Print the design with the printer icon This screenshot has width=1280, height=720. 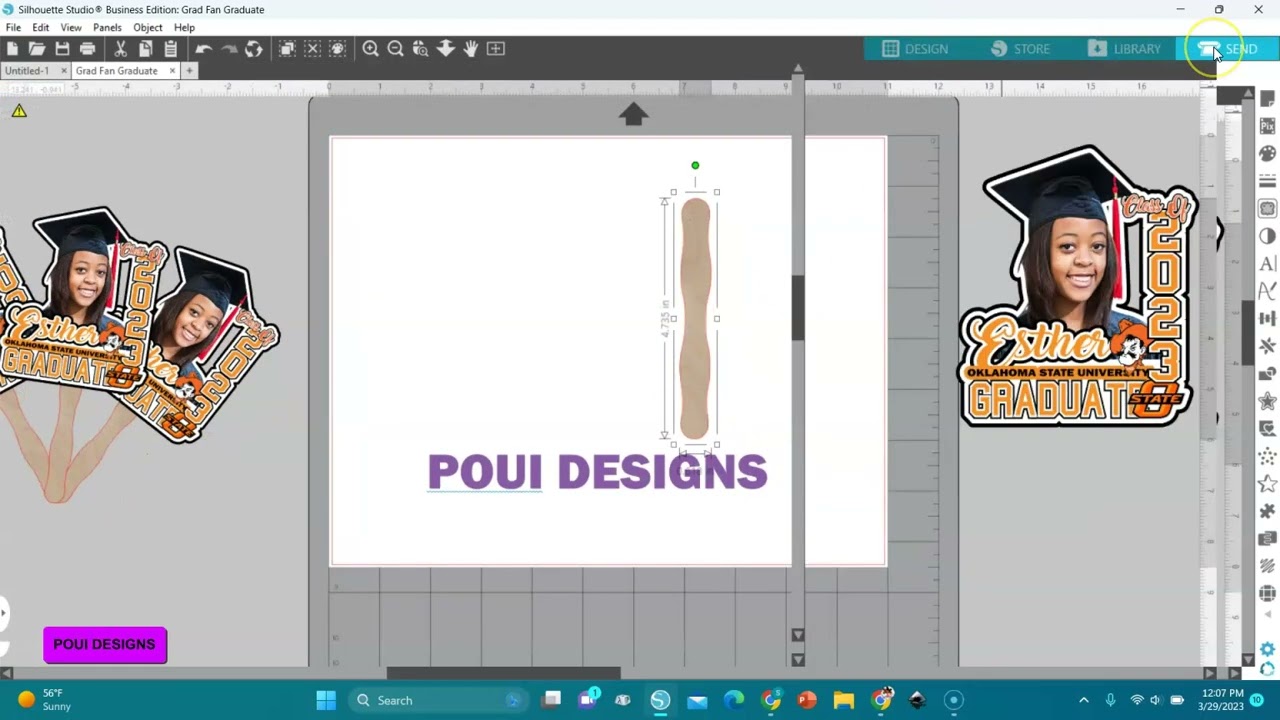click(87, 49)
